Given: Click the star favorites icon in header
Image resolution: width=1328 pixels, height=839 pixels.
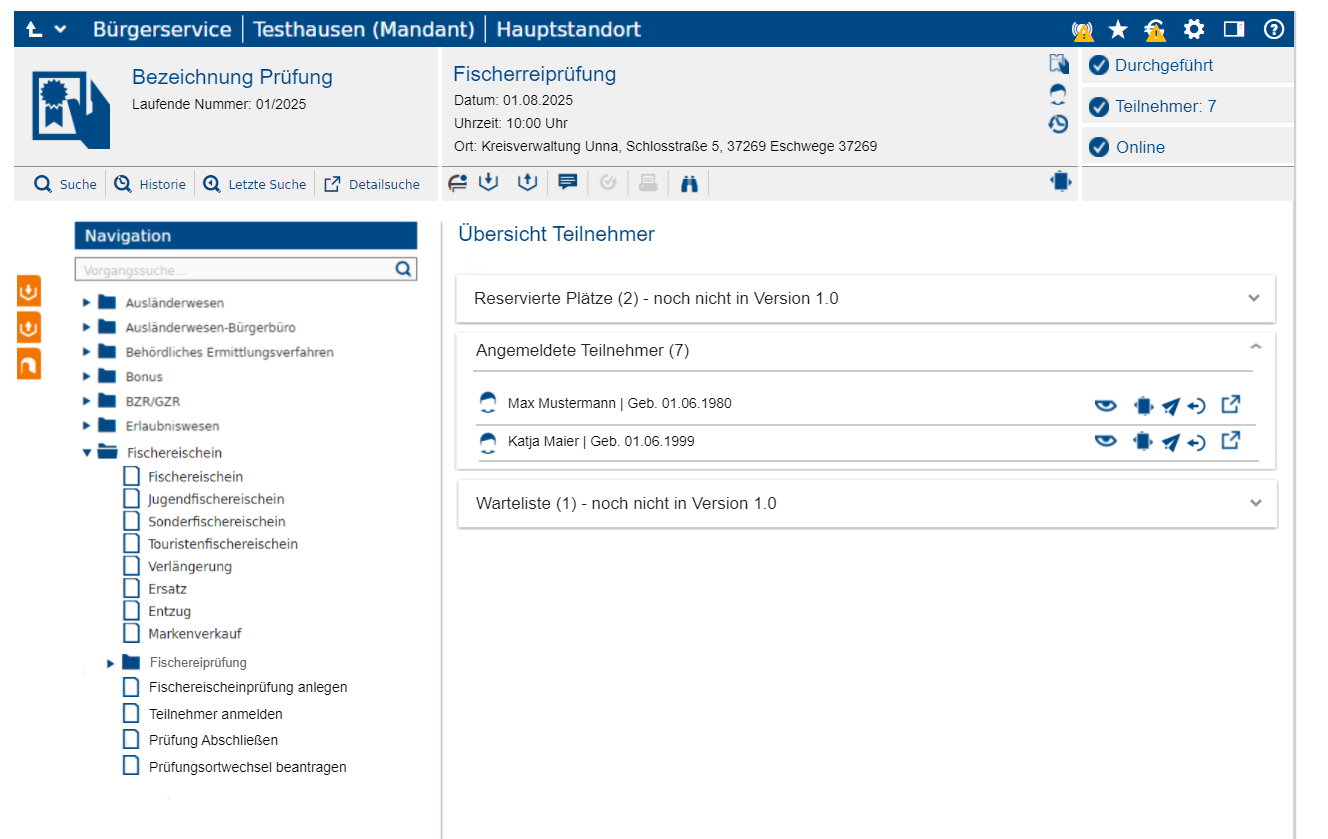Looking at the screenshot, I should tap(1118, 30).
